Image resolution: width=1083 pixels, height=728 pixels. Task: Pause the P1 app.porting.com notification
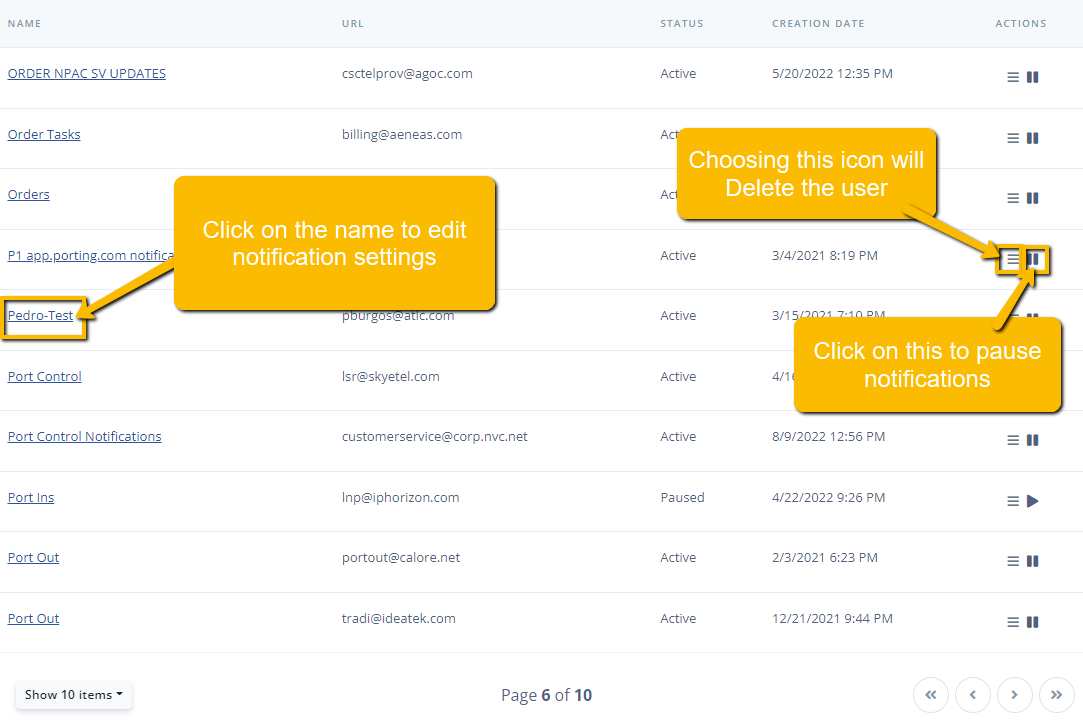click(1036, 259)
